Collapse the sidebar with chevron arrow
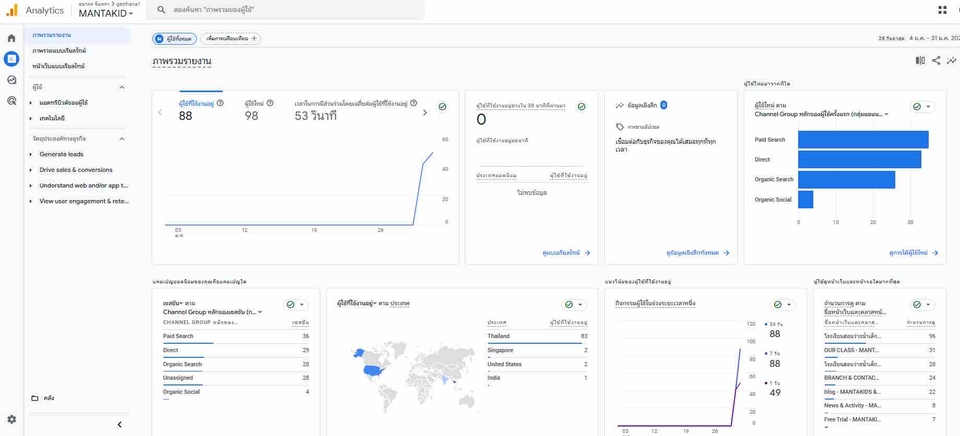The width and height of the screenshot is (960, 436). point(119,424)
